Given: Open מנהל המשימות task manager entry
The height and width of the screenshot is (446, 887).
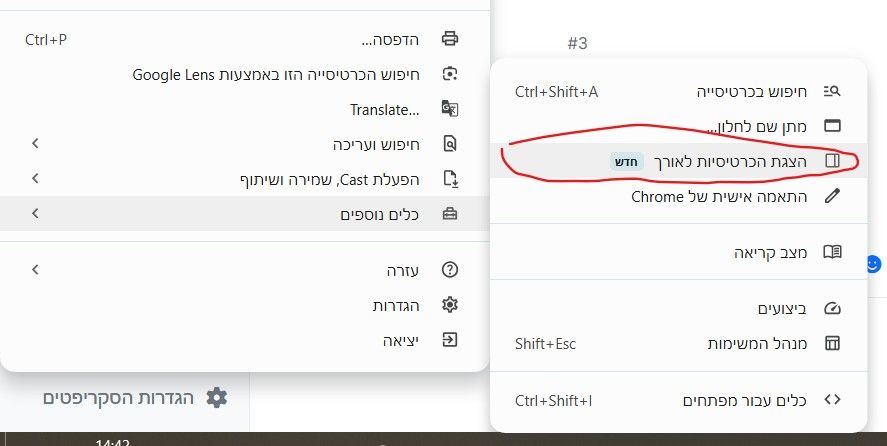Looking at the screenshot, I should pos(678,344).
